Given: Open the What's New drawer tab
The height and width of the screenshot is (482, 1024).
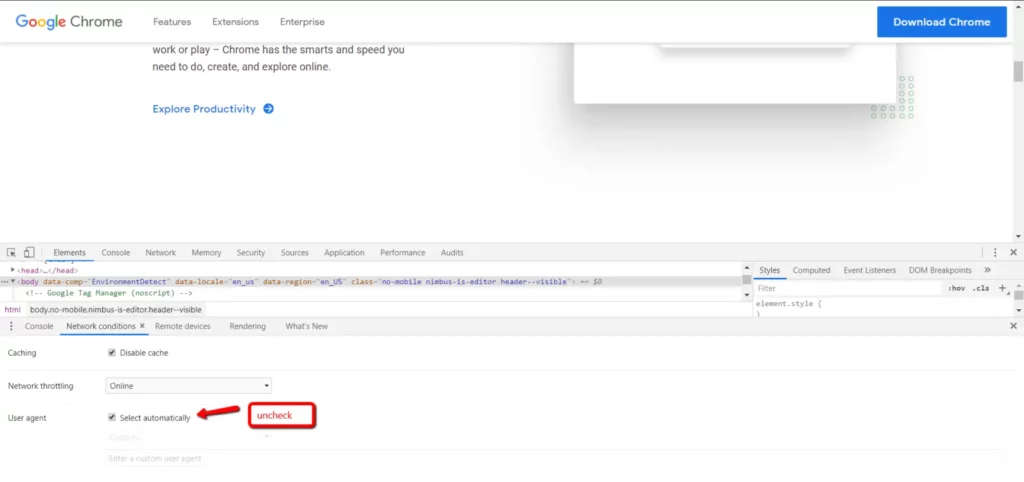Looking at the screenshot, I should pyautogui.click(x=306, y=326).
